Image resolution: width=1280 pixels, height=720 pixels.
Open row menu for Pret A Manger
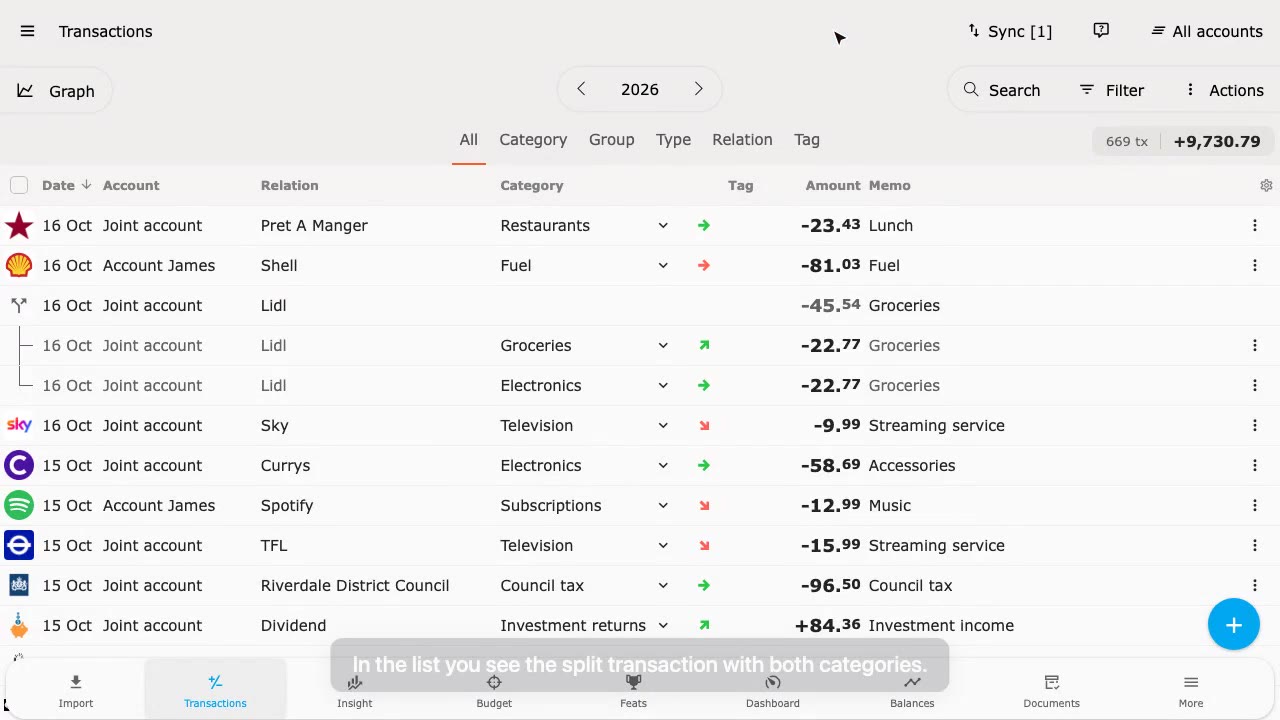[x=1255, y=225]
